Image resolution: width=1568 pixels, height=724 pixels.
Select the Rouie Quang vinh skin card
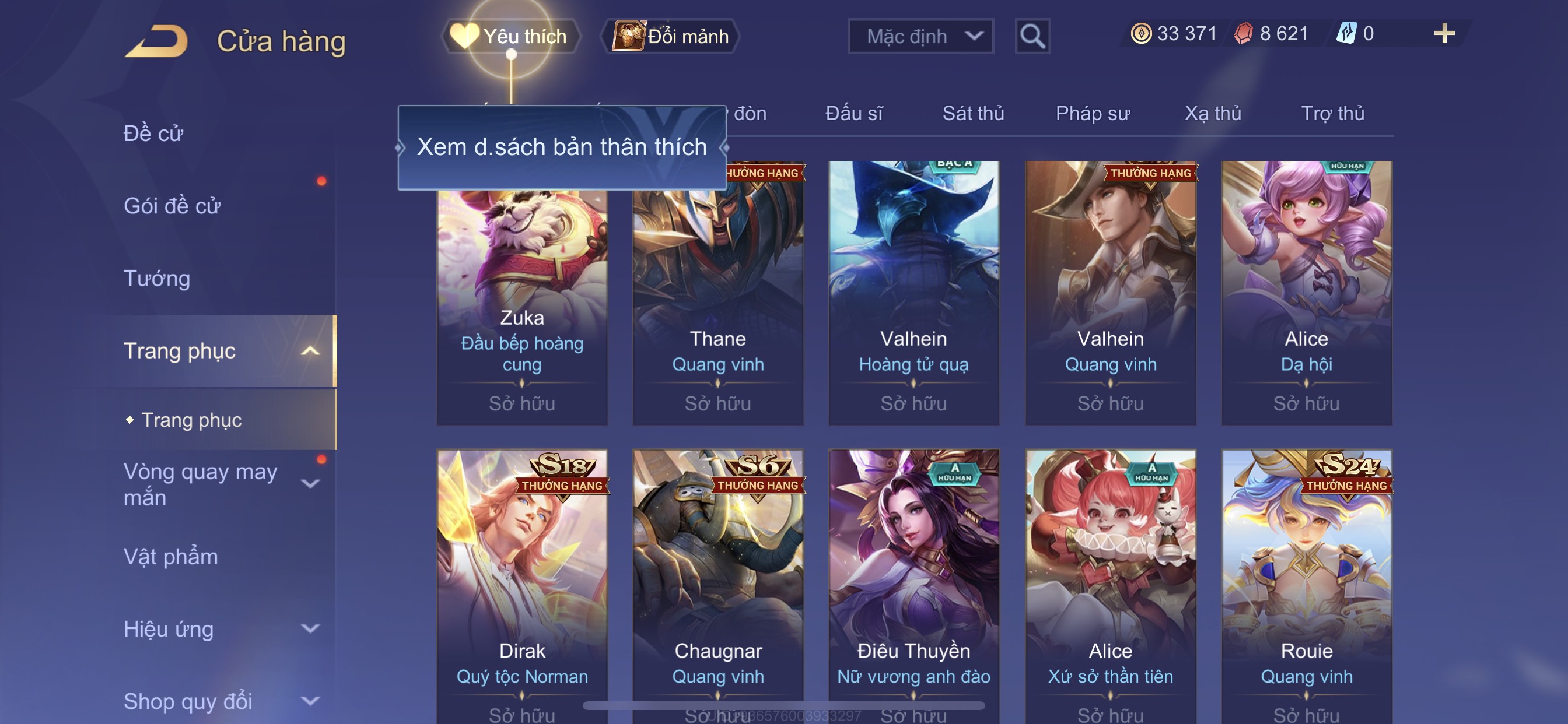pos(1306,586)
